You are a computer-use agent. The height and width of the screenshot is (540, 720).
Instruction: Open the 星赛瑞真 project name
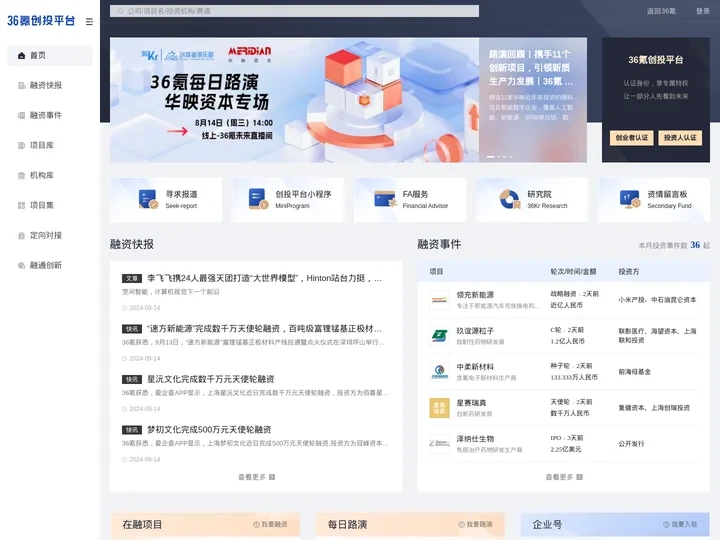tap(472, 403)
